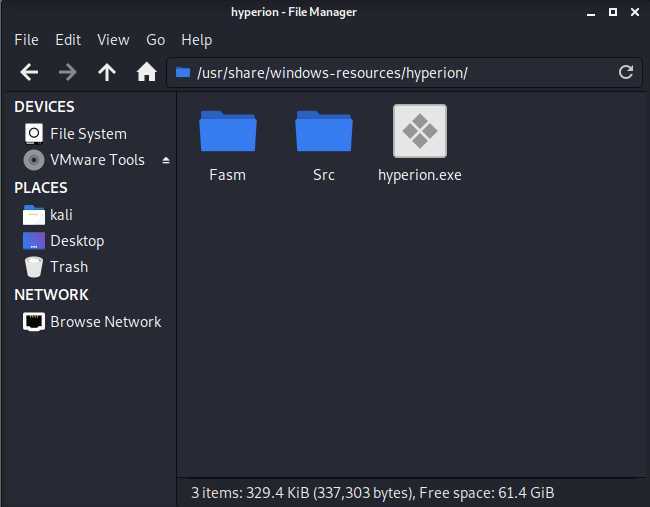Image resolution: width=650 pixels, height=507 pixels.
Task: Click the Trash bin icon
Action: coord(34,267)
